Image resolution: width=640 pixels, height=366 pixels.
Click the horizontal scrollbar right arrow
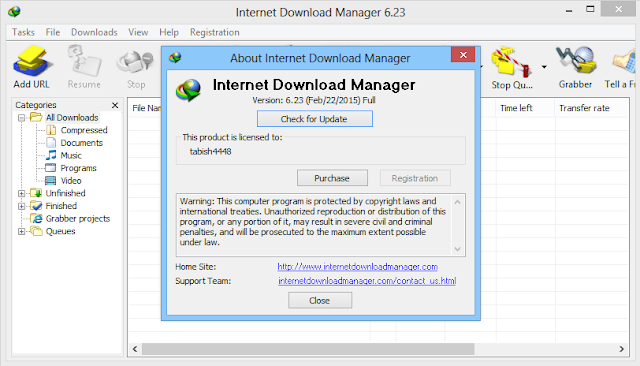coord(622,349)
